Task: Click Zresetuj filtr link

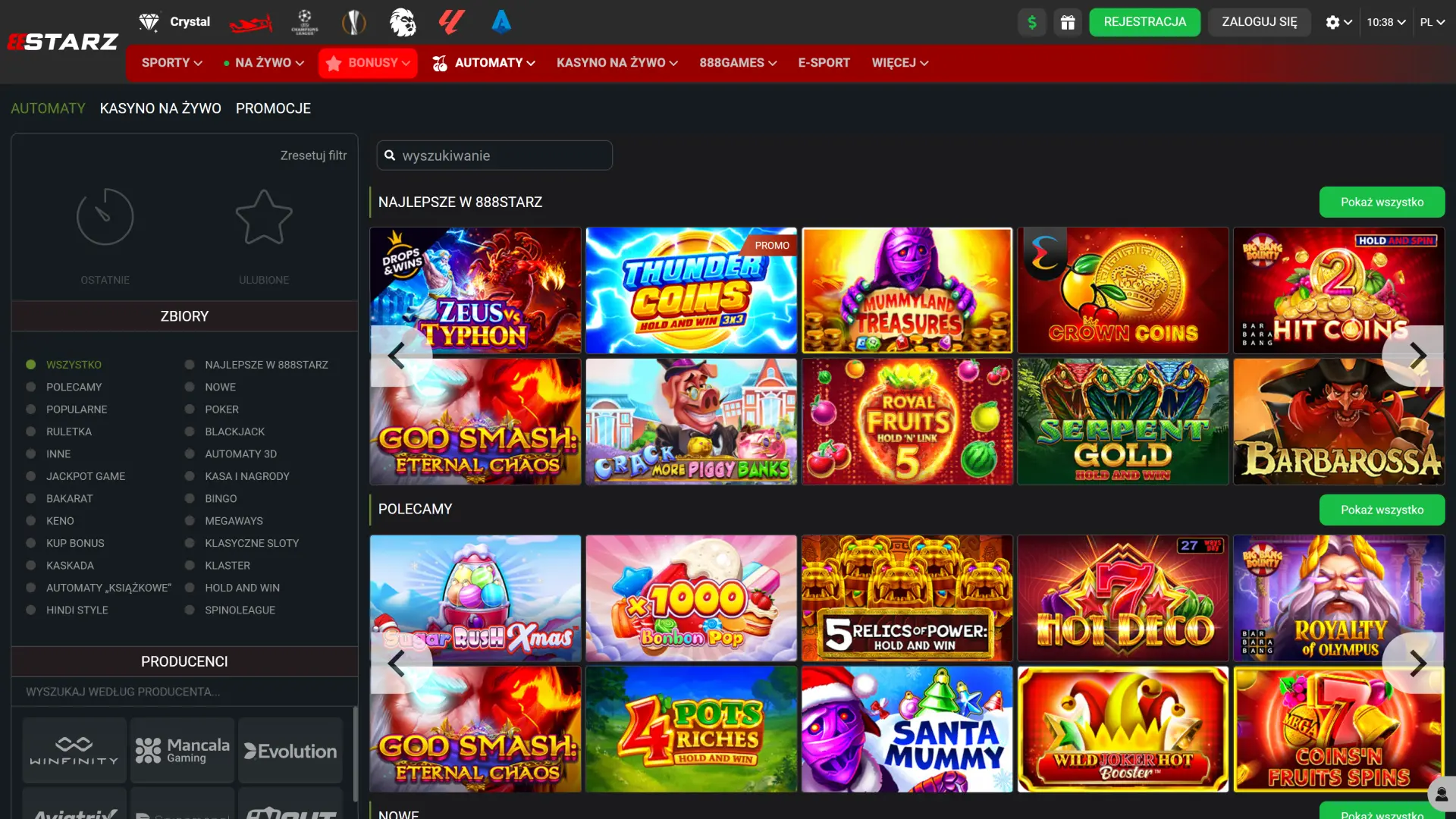Action: pos(313,155)
